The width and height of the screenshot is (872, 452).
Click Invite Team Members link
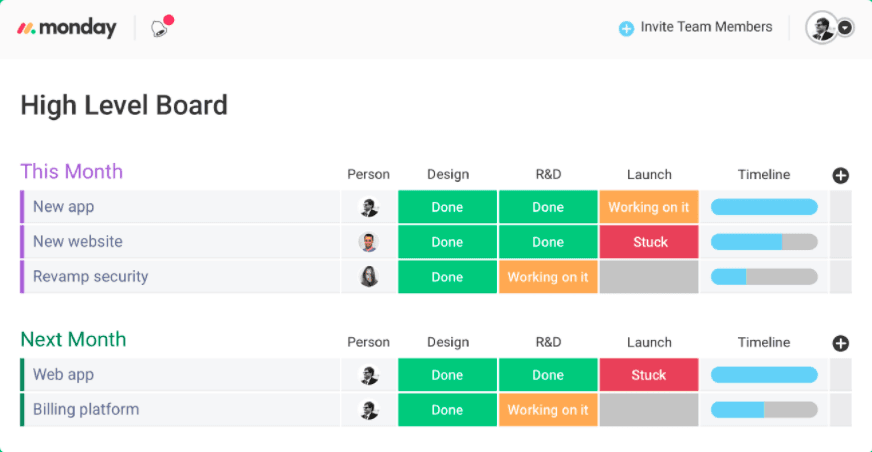(706, 27)
